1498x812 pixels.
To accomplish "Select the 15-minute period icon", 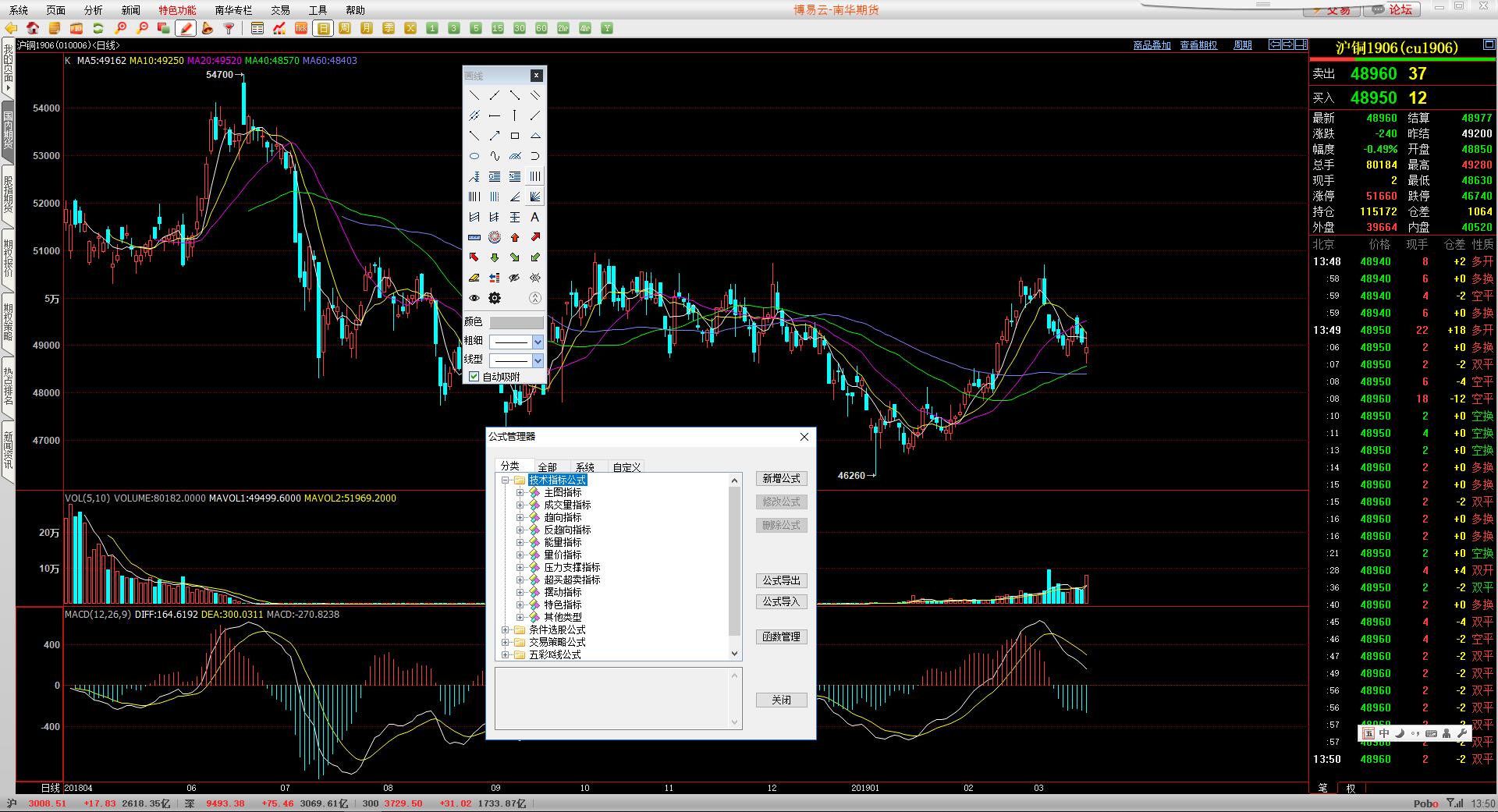I will pyautogui.click(x=498, y=28).
